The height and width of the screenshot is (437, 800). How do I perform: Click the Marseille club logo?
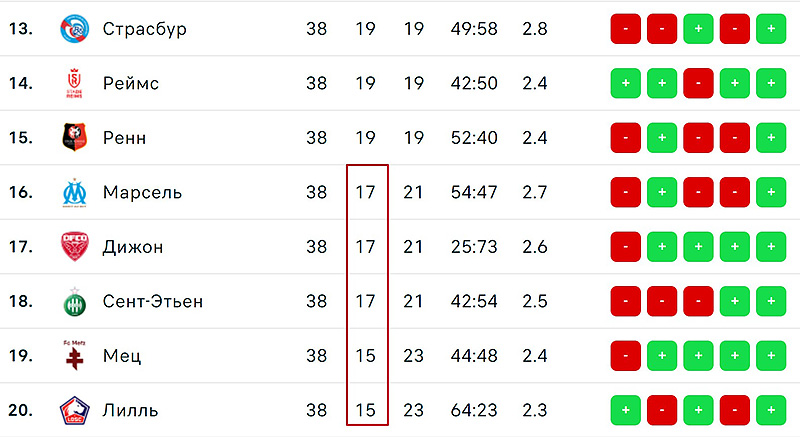click(x=74, y=192)
